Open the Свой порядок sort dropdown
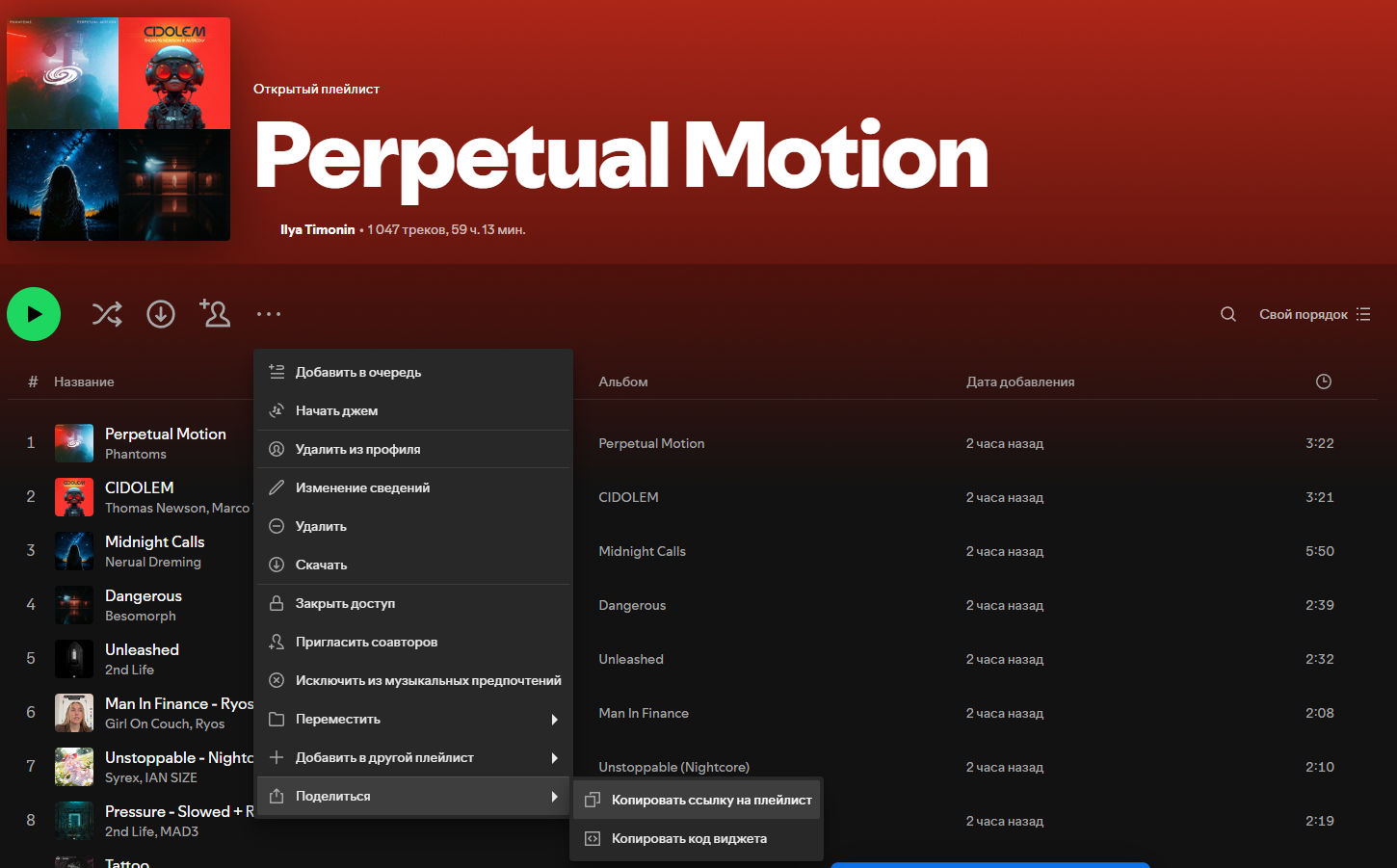1397x868 pixels. pyautogui.click(x=1314, y=314)
